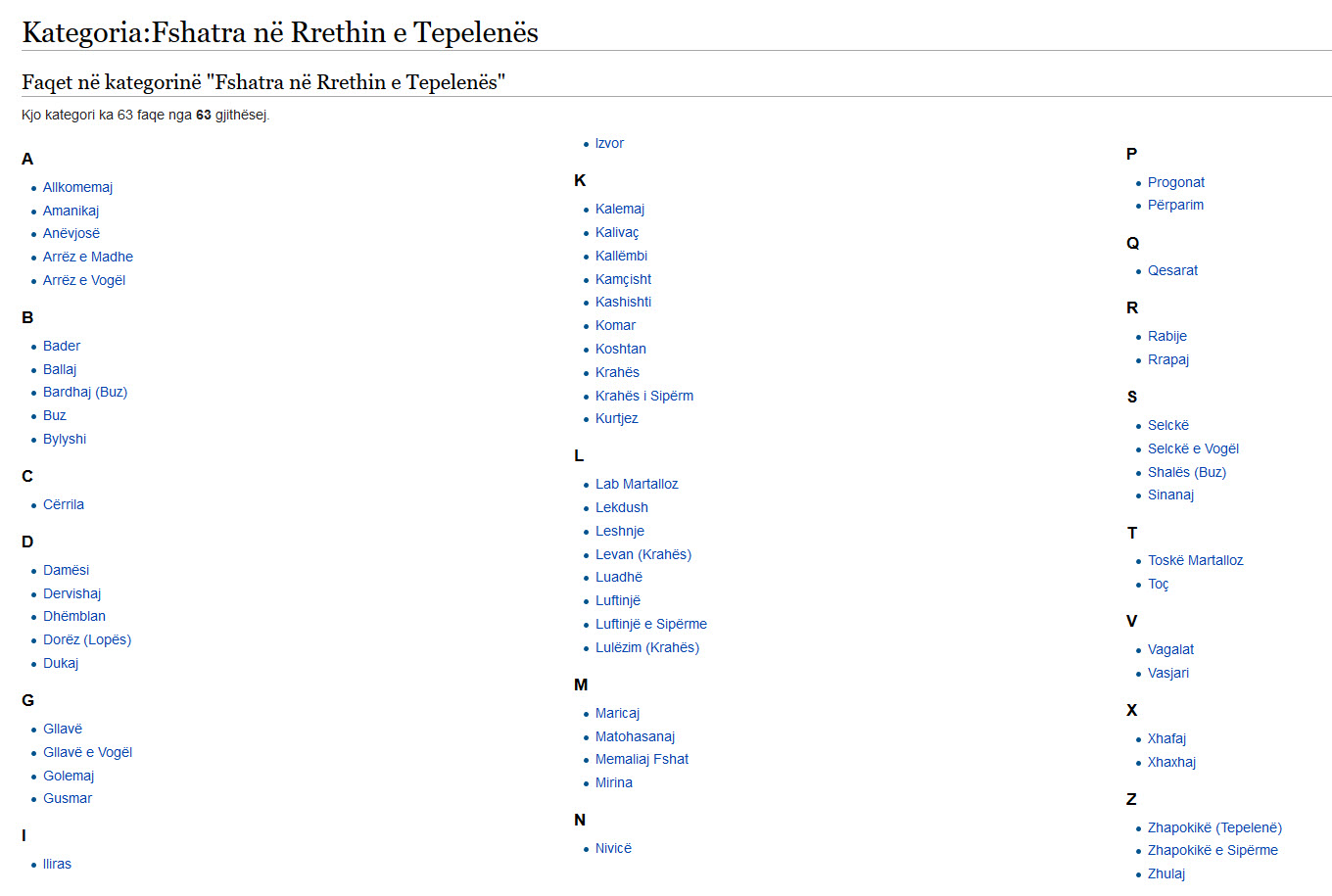This screenshot has width=1332, height=896.
Task: Select the Cërrila link
Action: tap(63, 504)
